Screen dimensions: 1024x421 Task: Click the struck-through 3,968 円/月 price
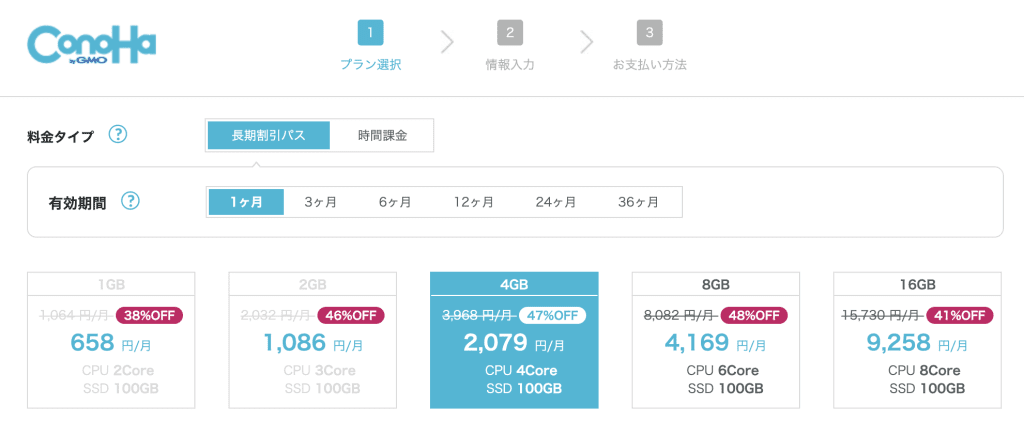pyautogui.click(x=478, y=315)
